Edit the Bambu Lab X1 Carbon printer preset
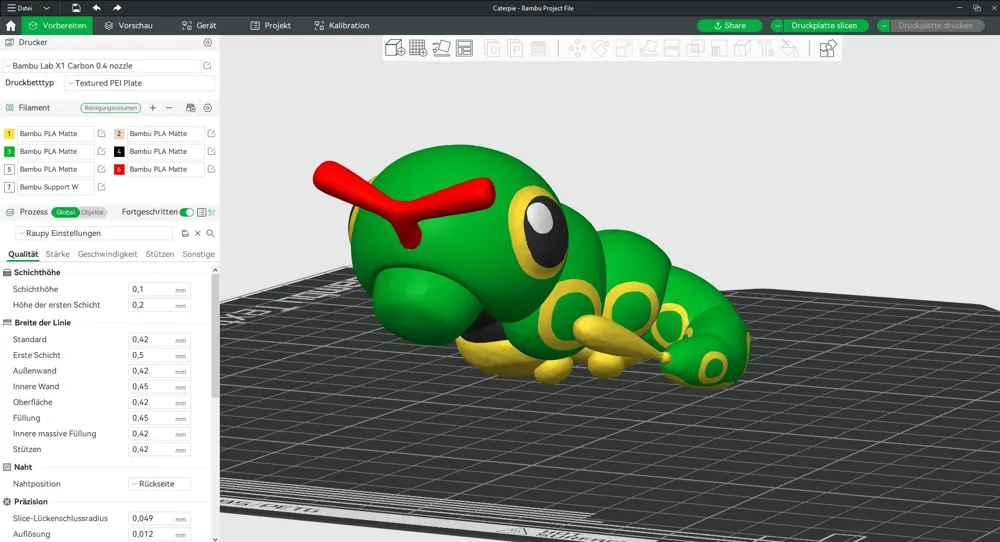The height and width of the screenshot is (542, 1000). coord(207,65)
